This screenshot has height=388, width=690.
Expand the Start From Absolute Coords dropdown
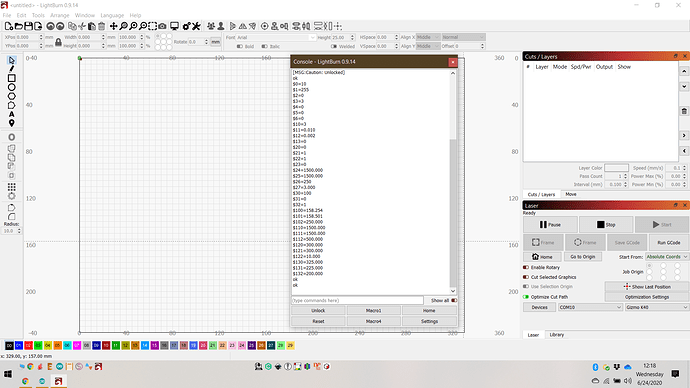click(x=666, y=256)
